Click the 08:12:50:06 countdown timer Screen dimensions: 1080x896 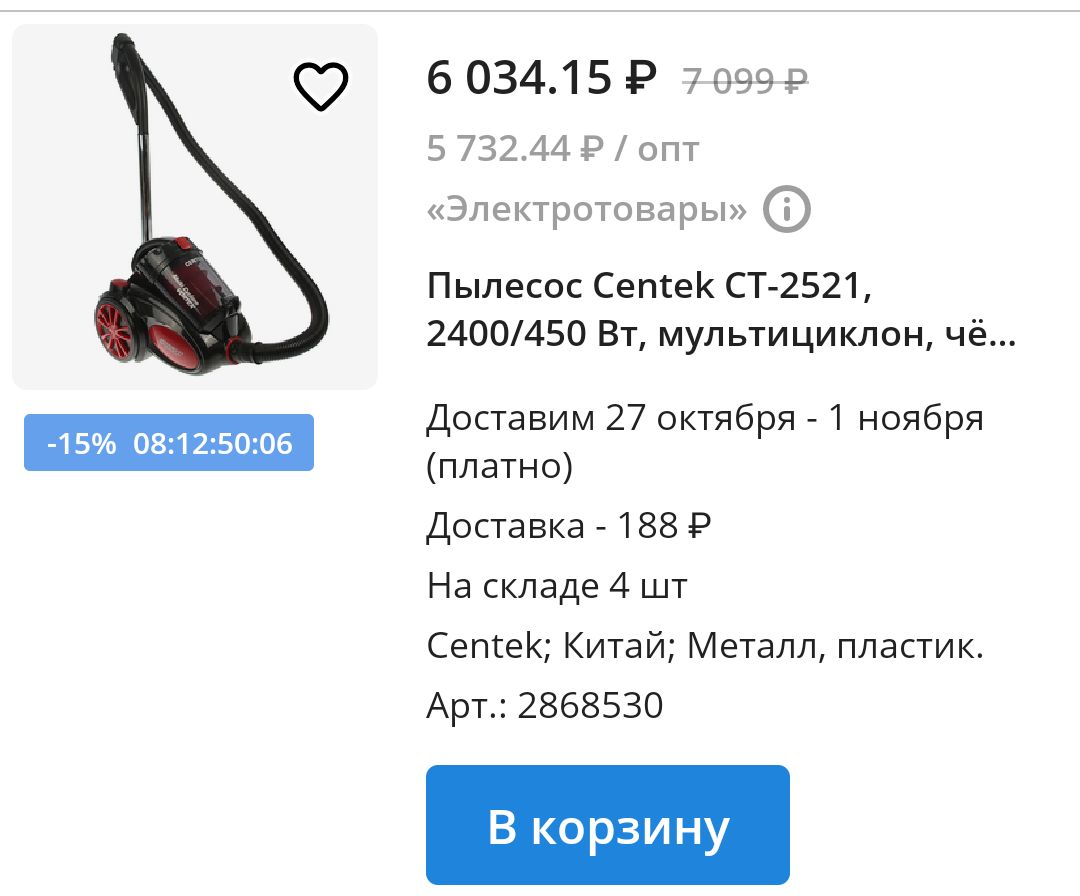pos(213,443)
